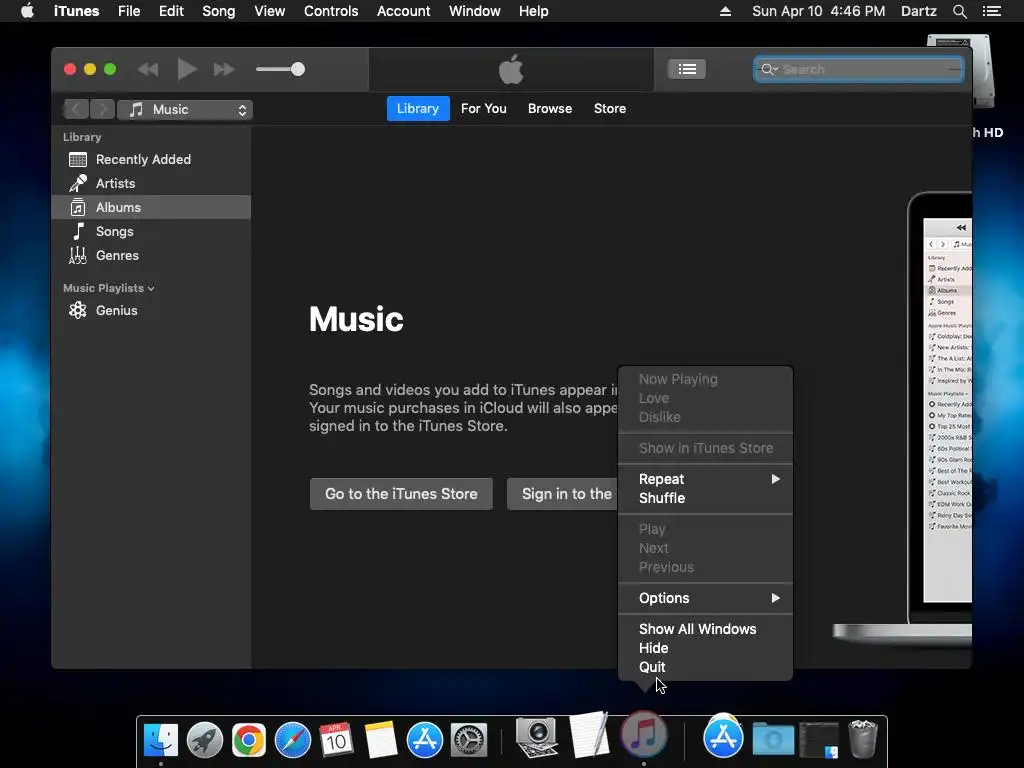Click the date and time in menu bar

point(818,11)
